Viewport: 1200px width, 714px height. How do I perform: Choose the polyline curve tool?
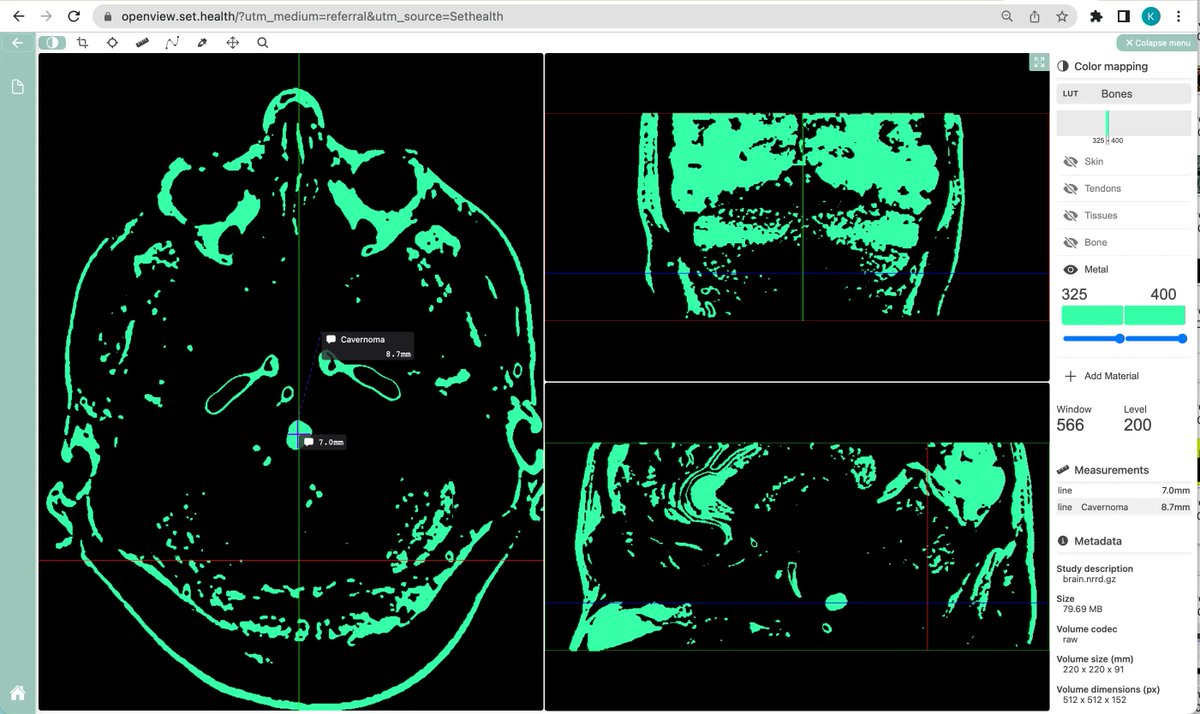171,42
